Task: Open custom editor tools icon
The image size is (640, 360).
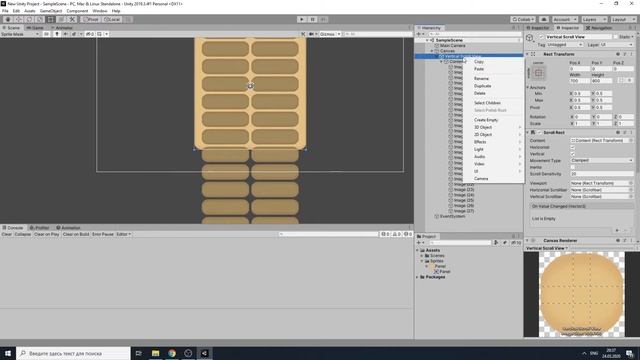Action: (72, 19)
